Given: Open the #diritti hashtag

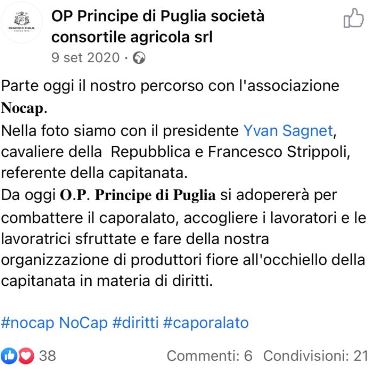Looking at the screenshot, I should coord(135,323).
